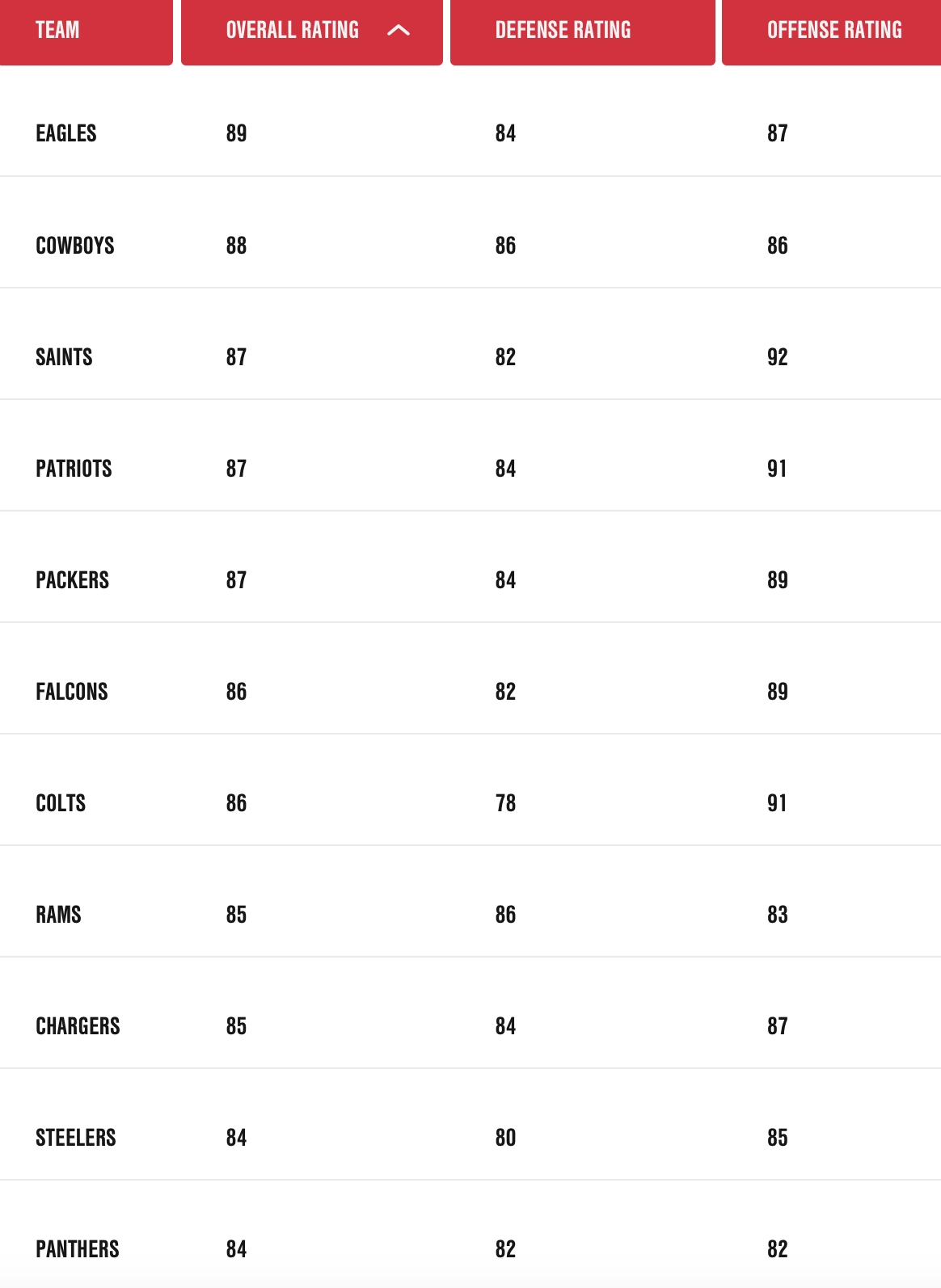This screenshot has width=941, height=1288.
Task: Click the Steelers defense rating 80
Action: tap(505, 1138)
